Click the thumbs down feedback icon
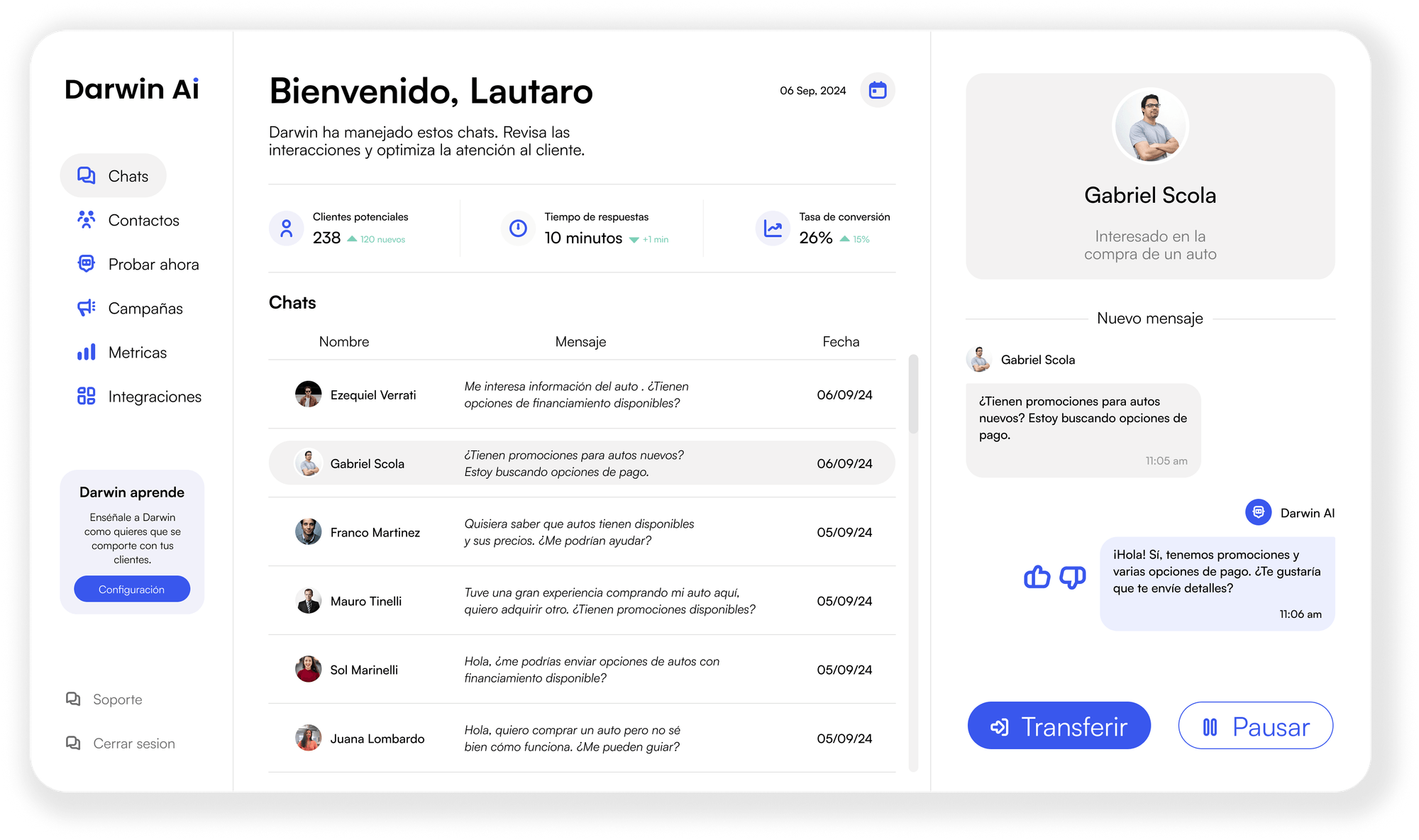 [1072, 577]
